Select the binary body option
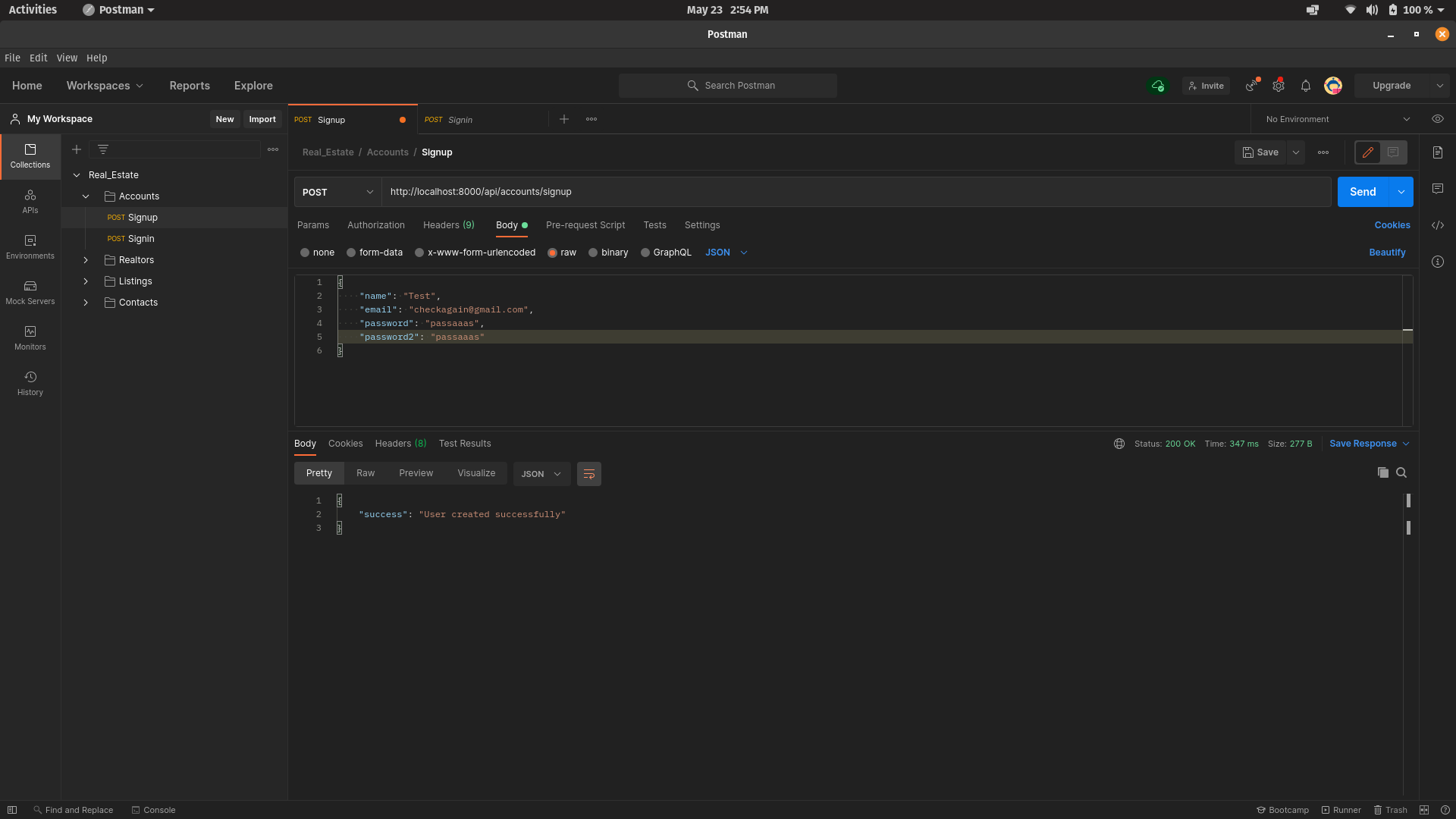Screen dimensions: 1456x819 click(x=593, y=253)
